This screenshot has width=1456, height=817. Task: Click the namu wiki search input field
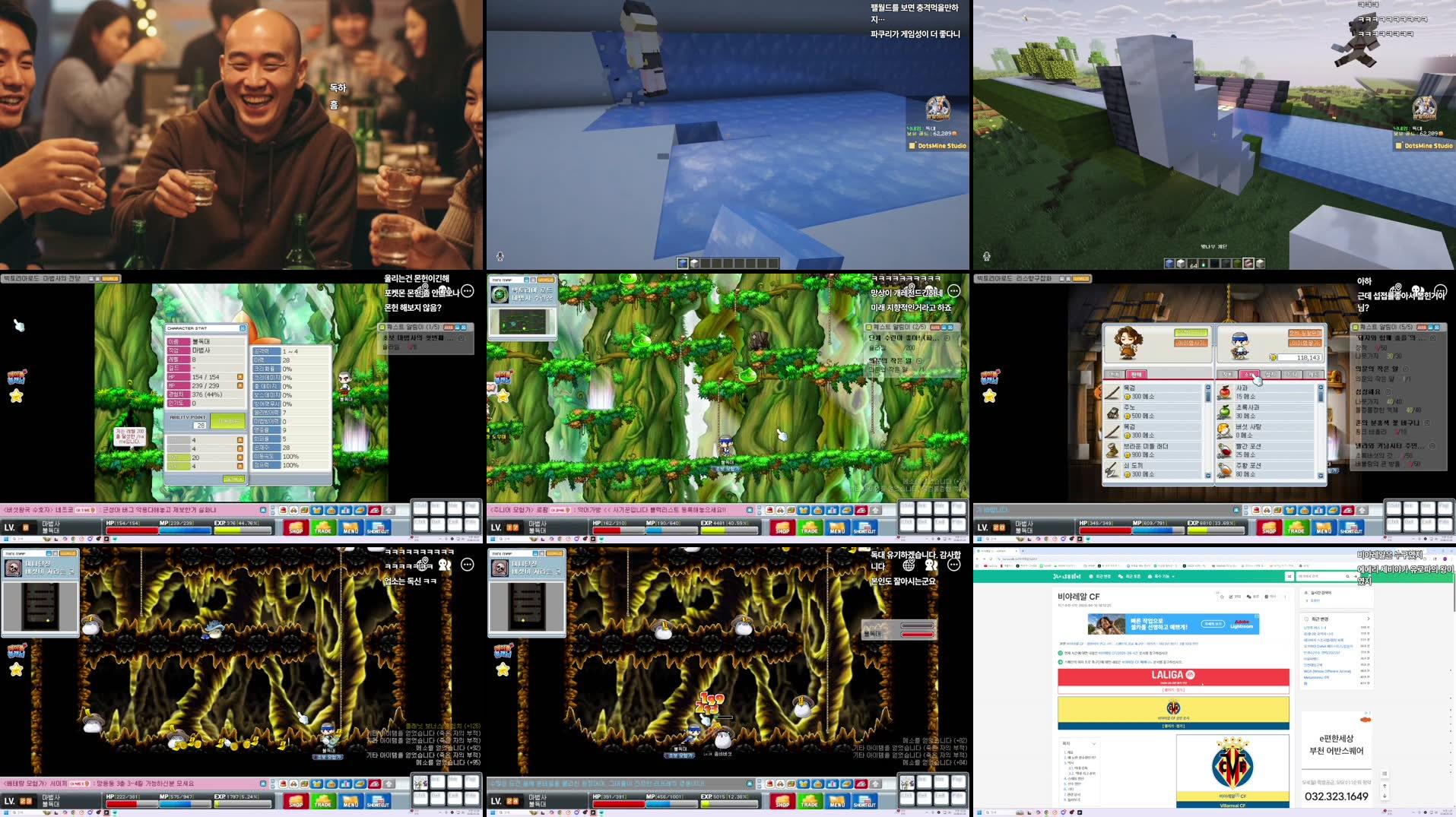click(1326, 576)
